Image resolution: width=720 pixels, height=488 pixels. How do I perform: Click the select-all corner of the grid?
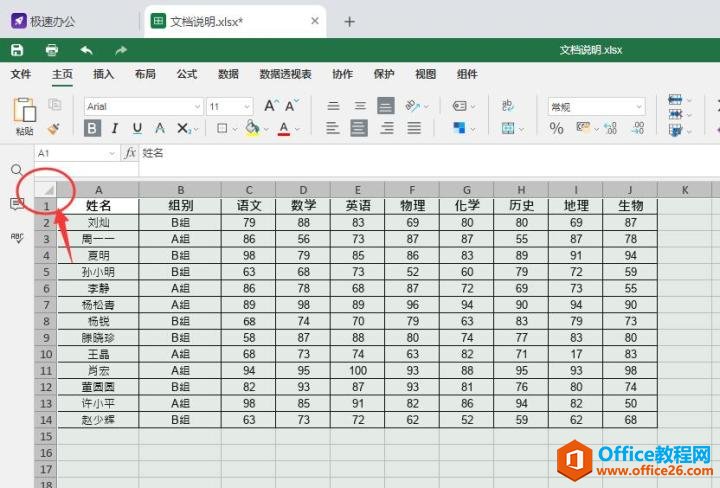48,189
